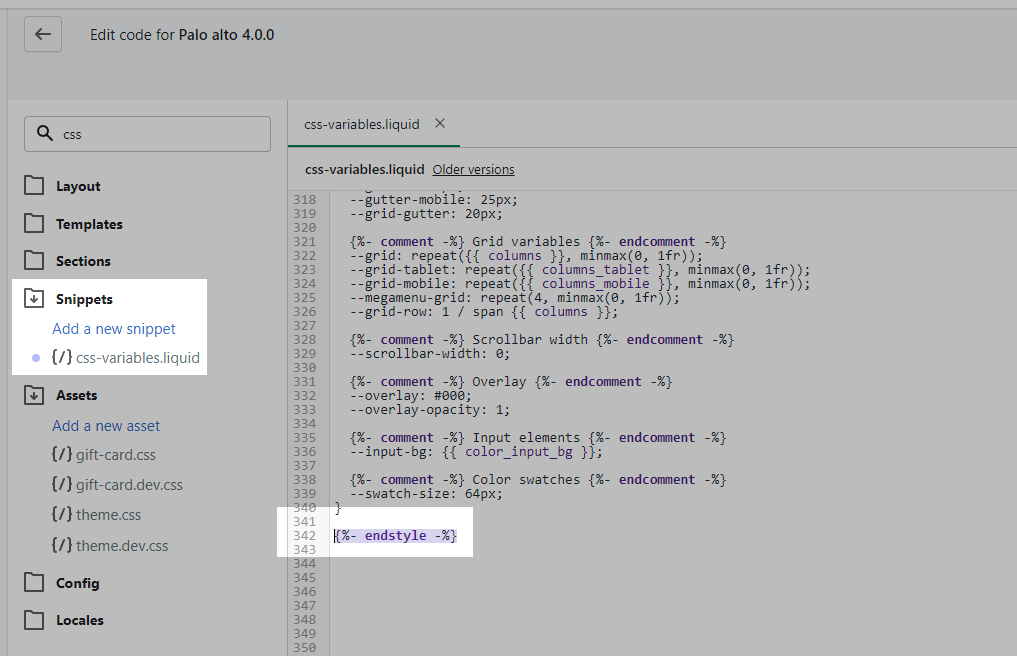Click the css-variables.liquid snippet file icon
This screenshot has width=1017, height=656.
(x=61, y=357)
